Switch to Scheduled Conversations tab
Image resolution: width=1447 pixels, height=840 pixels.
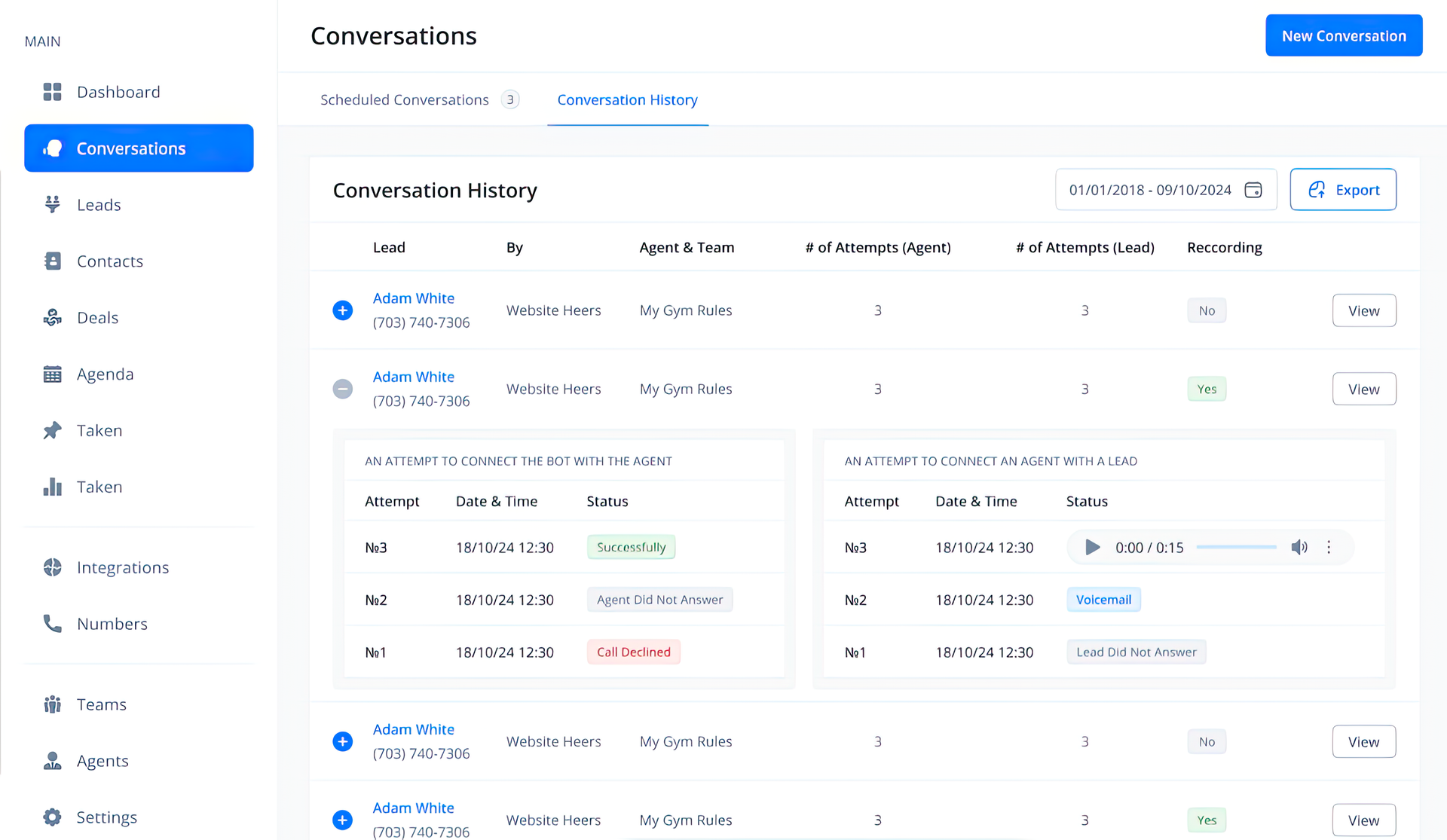(x=404, y=99)
